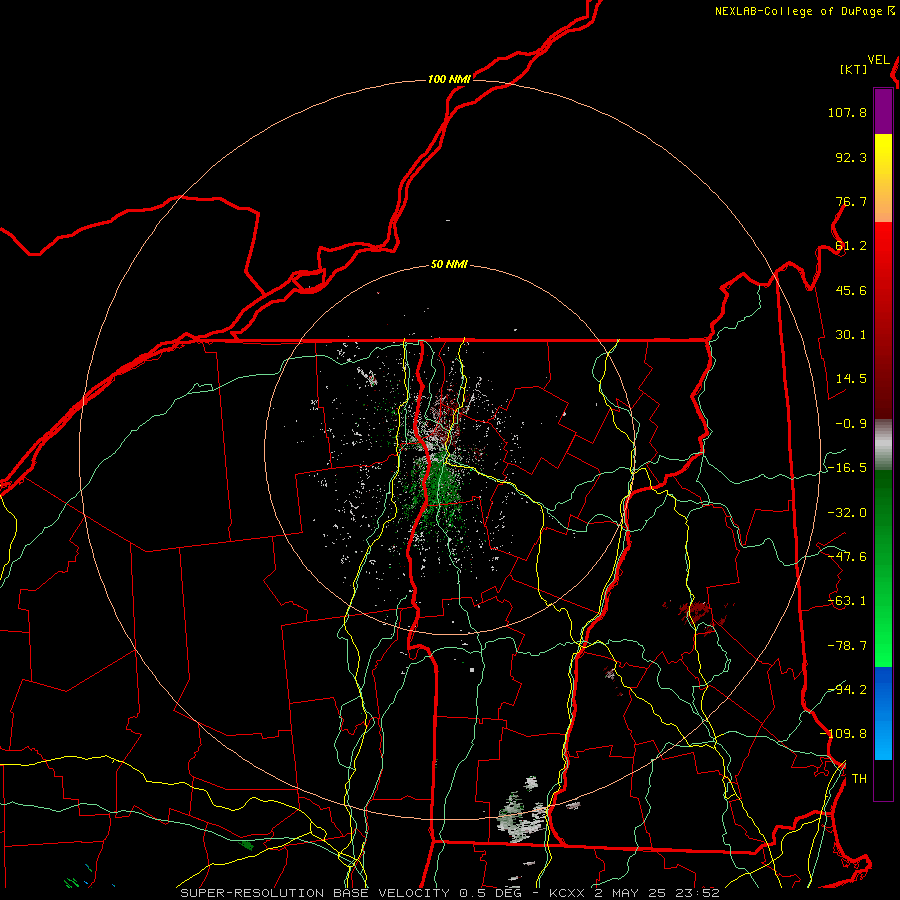Click the 14.5 velocity scale value
Viewport: 900px width, 900px height.
[851, 379]
